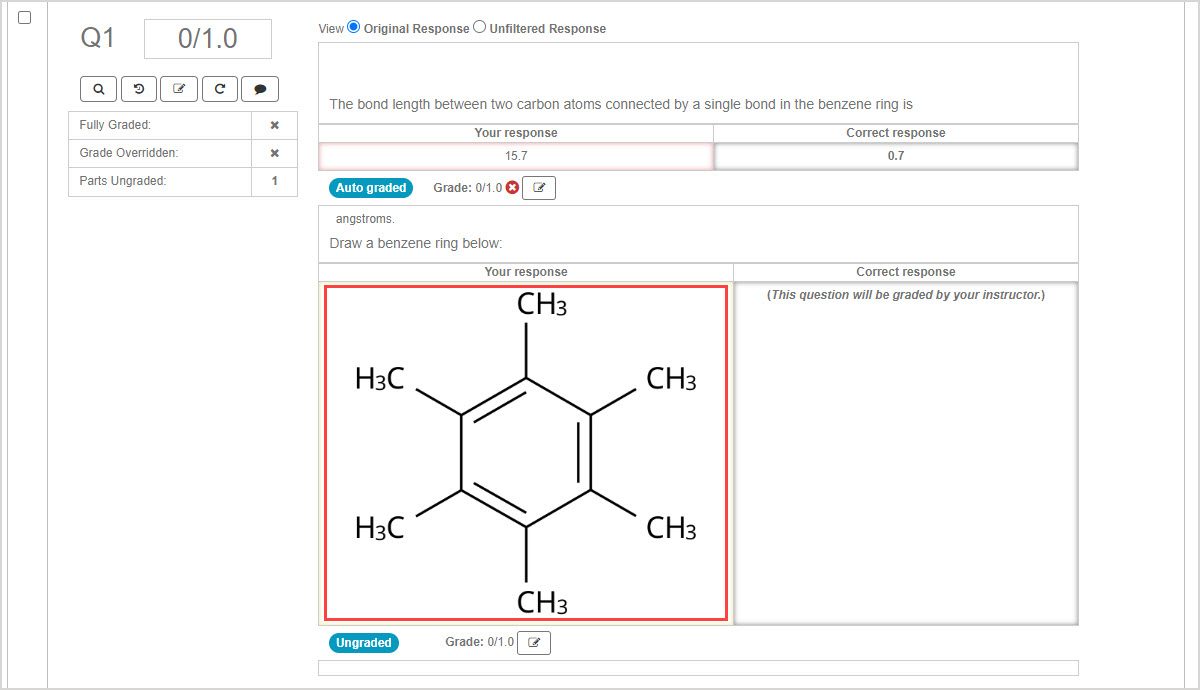Click the Ungraded badge
Screen dimensions: 1200x690
363,642
